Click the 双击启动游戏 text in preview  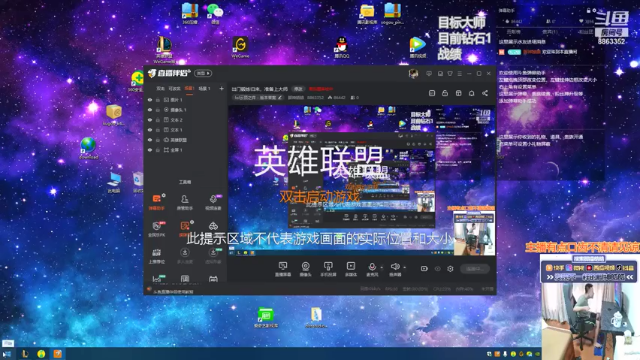319,196
